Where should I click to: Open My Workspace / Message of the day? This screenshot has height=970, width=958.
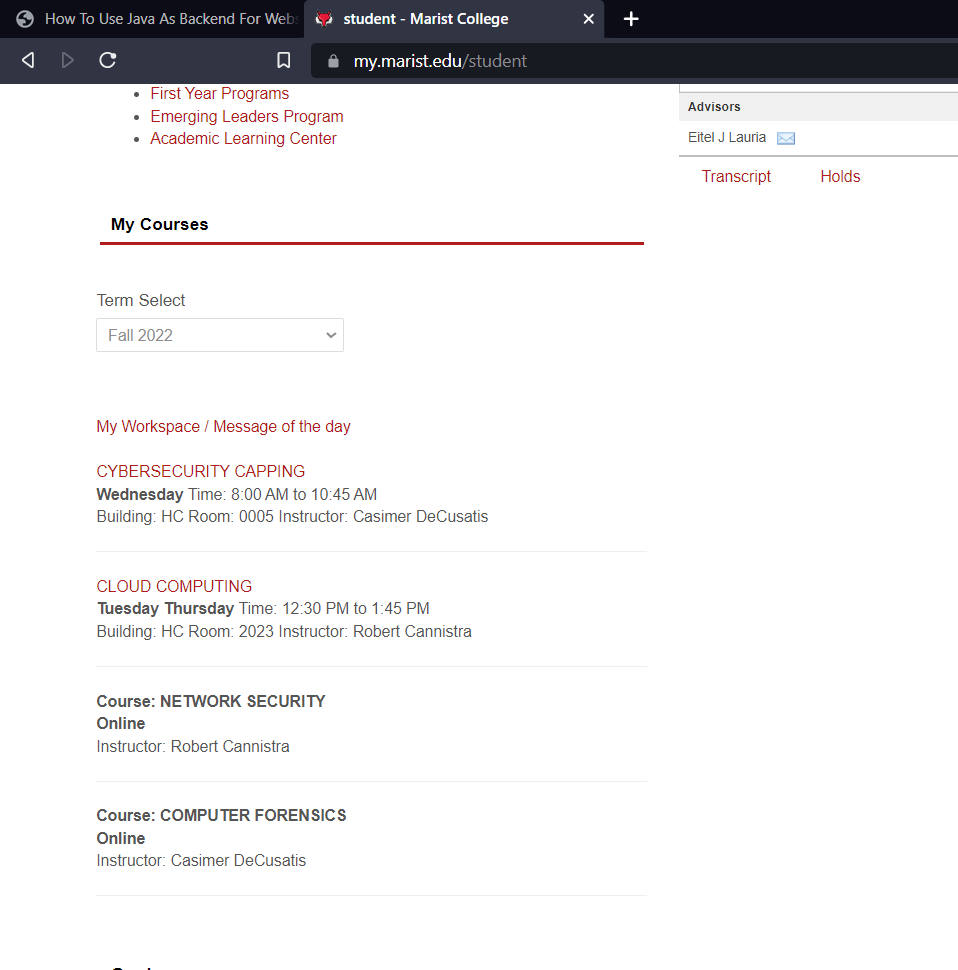click(x=223, y=426)
